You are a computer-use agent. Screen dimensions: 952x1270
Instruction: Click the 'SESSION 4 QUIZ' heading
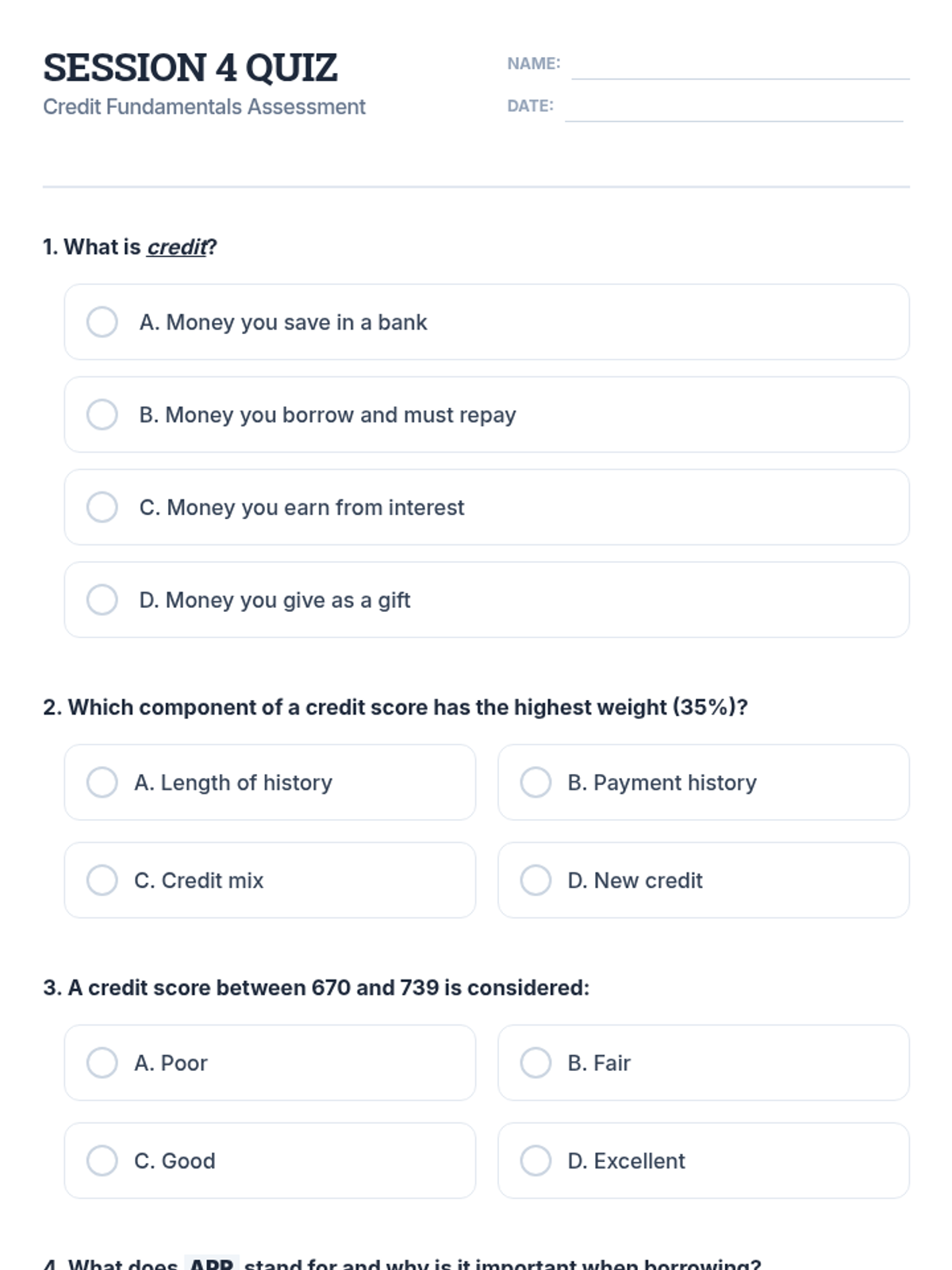(x=190, y=67)
